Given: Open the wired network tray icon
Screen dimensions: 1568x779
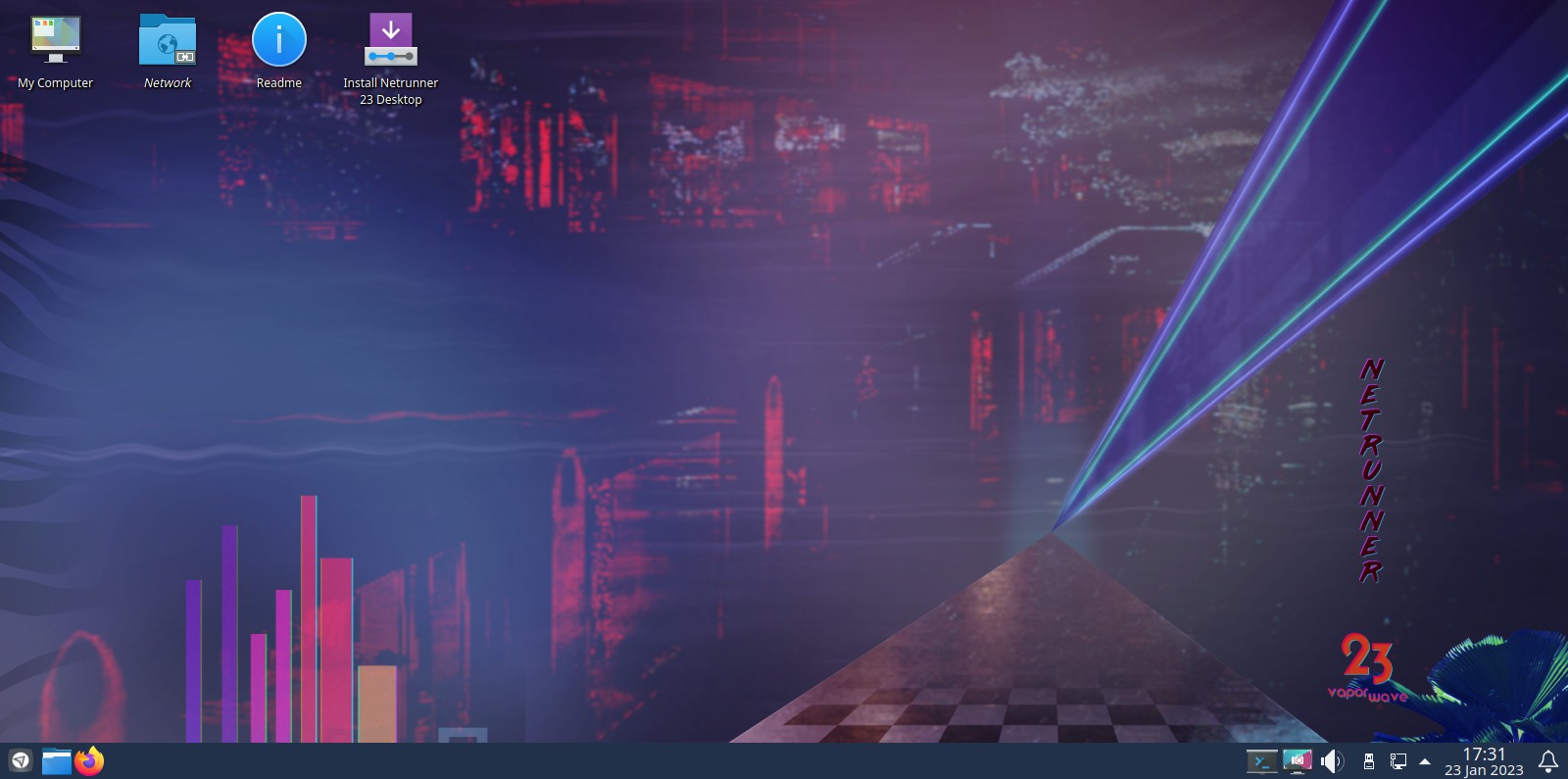Looking at the screenshot, I should pyautogui.click(x=1398, y=761).
